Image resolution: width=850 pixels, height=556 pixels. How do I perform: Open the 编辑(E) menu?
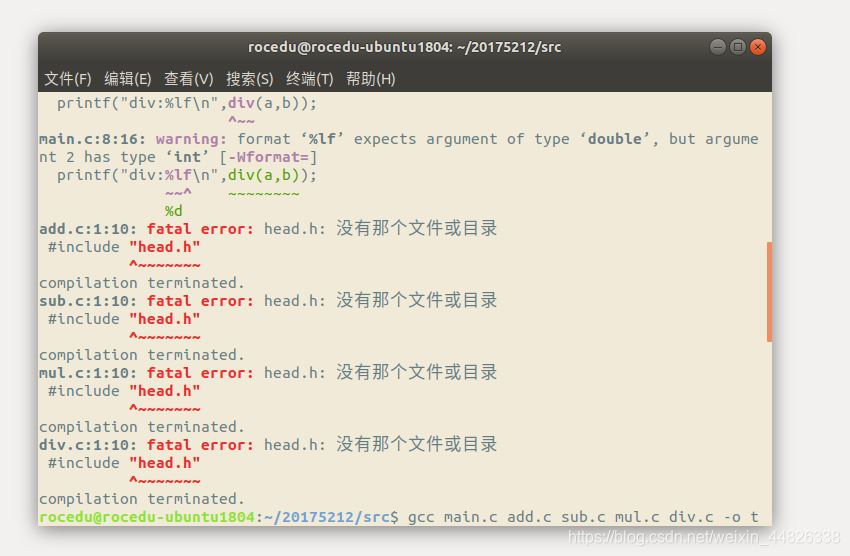[128, 79]
